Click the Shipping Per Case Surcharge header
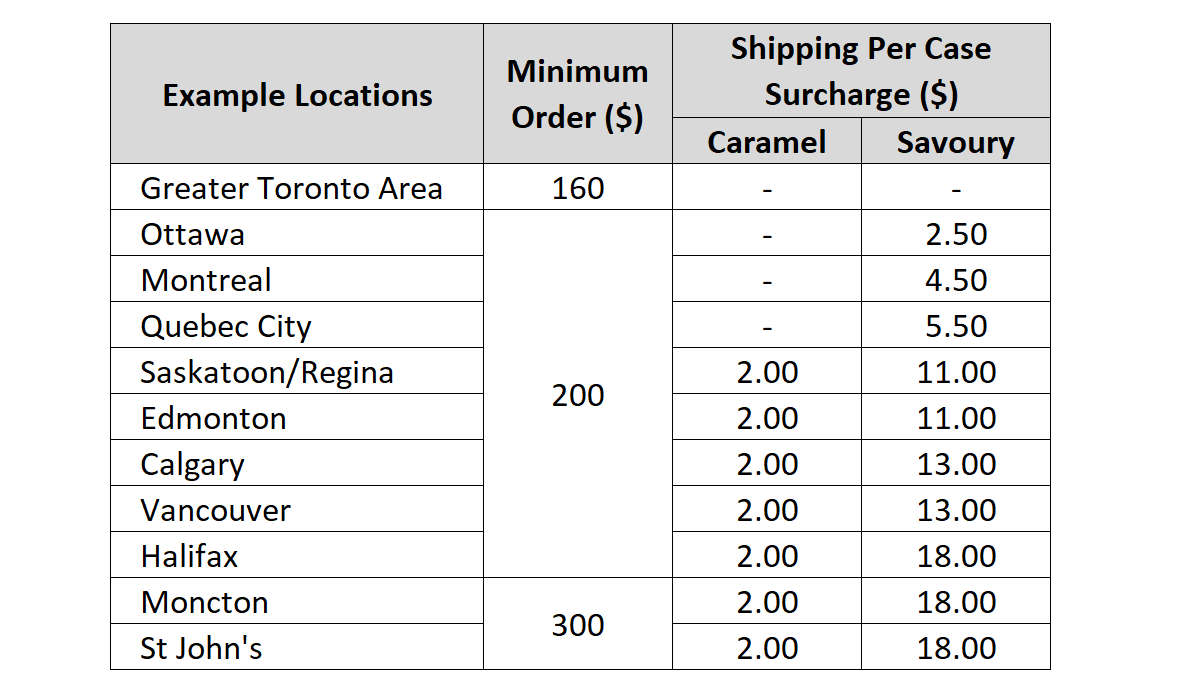 pos(861,71)
